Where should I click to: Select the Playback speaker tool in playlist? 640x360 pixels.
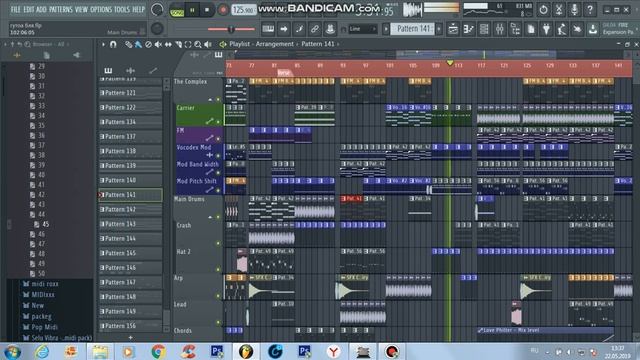click(x=208, y=44)
